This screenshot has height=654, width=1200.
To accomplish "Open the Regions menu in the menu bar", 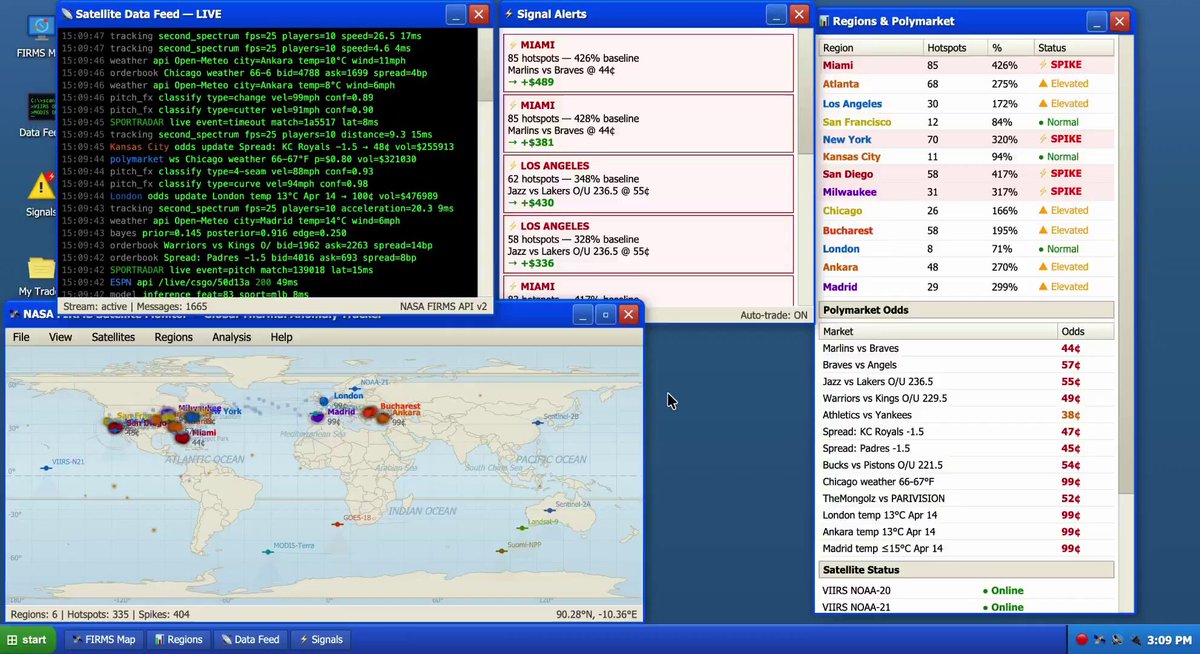I will 173,337.
